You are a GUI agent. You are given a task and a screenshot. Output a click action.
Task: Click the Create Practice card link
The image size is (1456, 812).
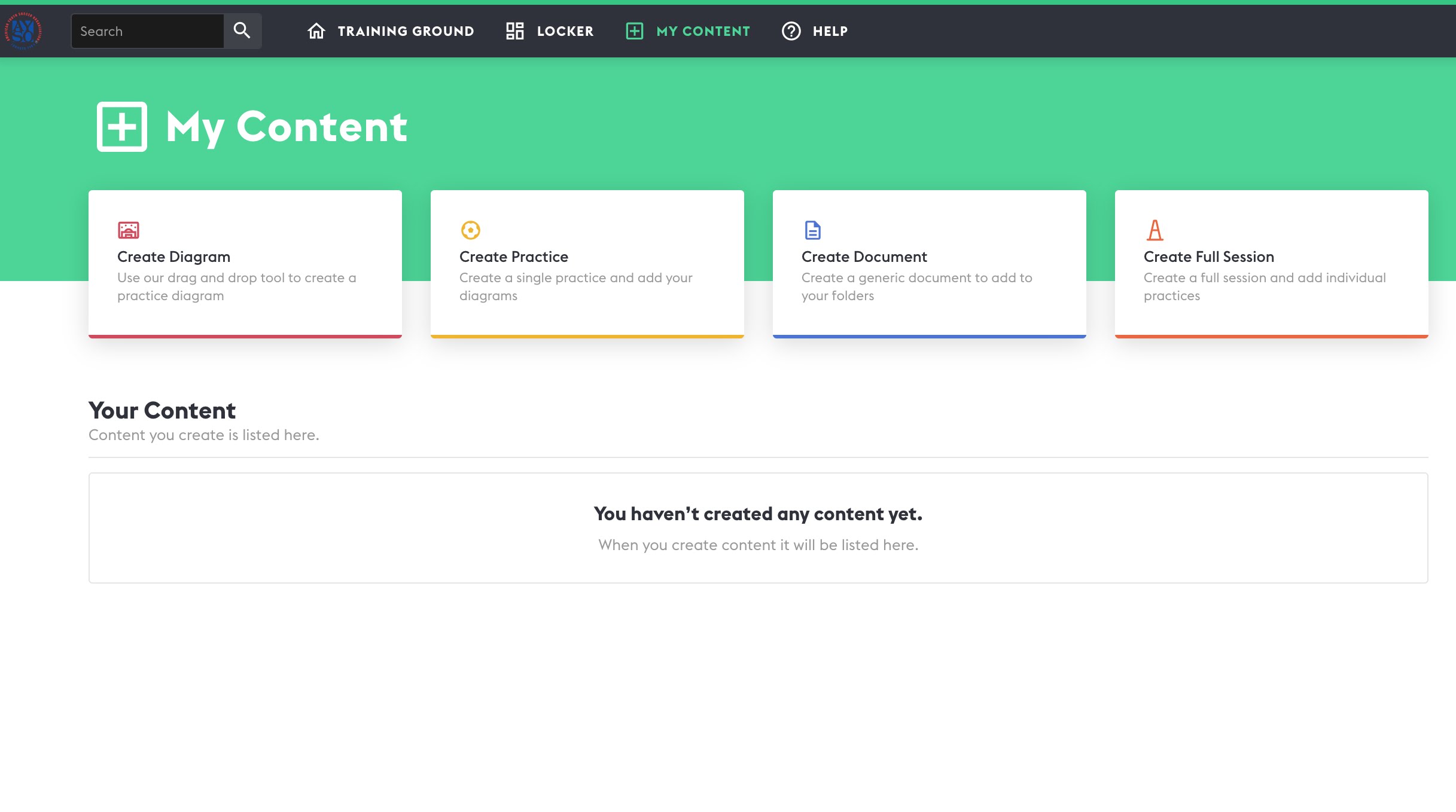click(x=587, y=261)
